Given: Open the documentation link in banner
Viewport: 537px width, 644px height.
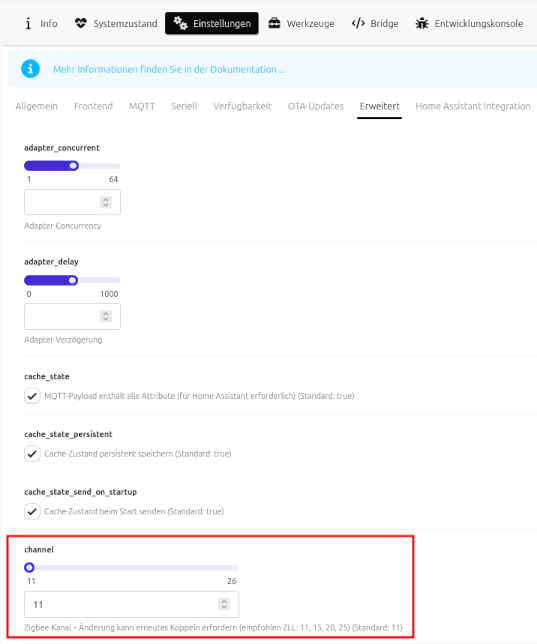Looking at the screenshot, I should pyautogui.click(x=169, y=69).
